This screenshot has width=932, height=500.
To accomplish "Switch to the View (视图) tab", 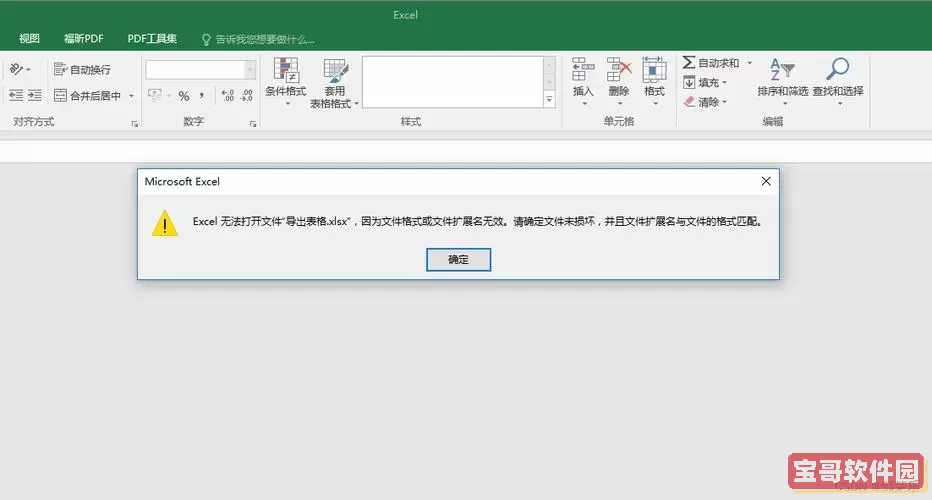I will [29, 39].
